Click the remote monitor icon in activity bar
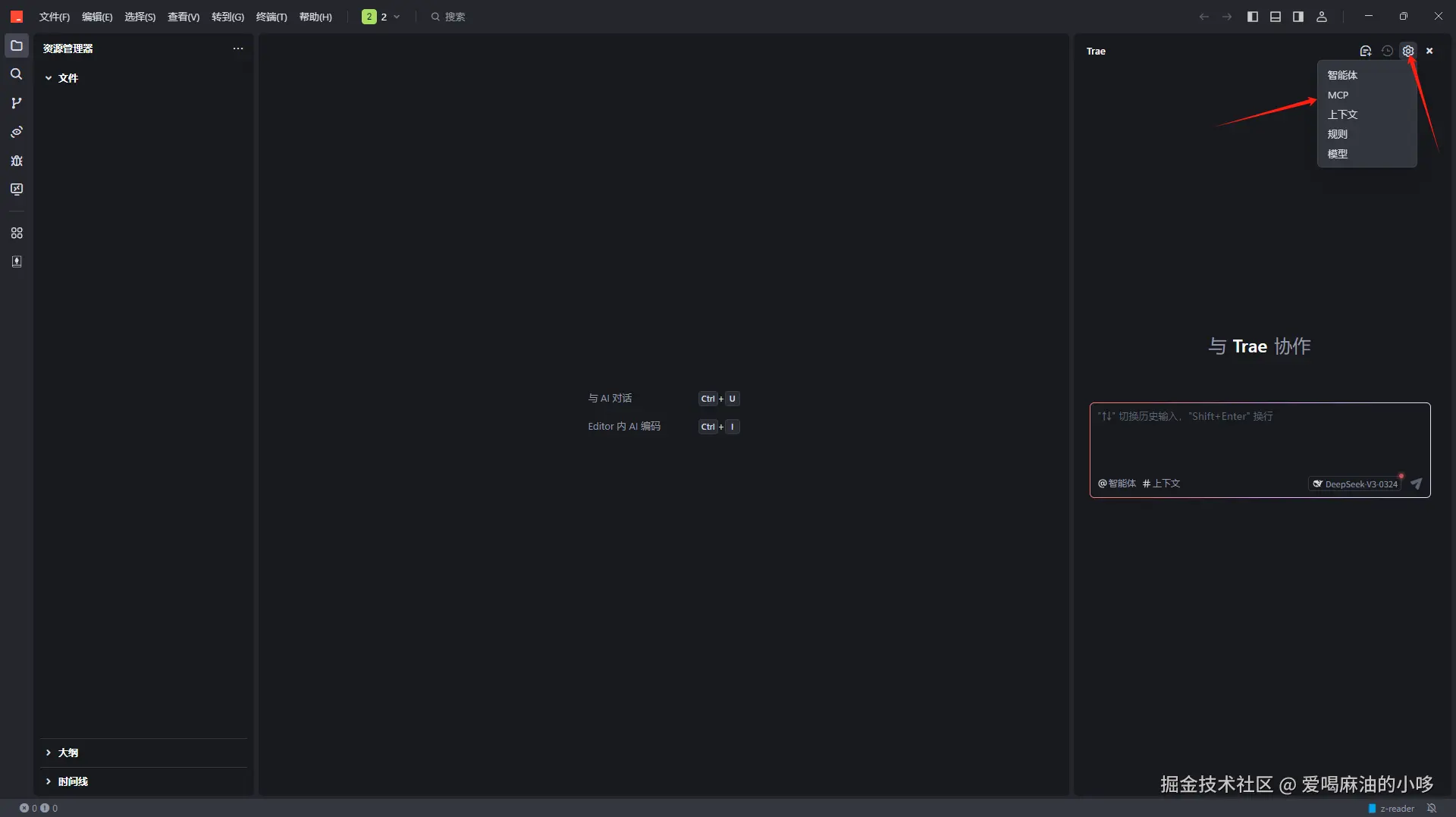1456x817 pixels. pyautogui.click(x=16, y=189)
